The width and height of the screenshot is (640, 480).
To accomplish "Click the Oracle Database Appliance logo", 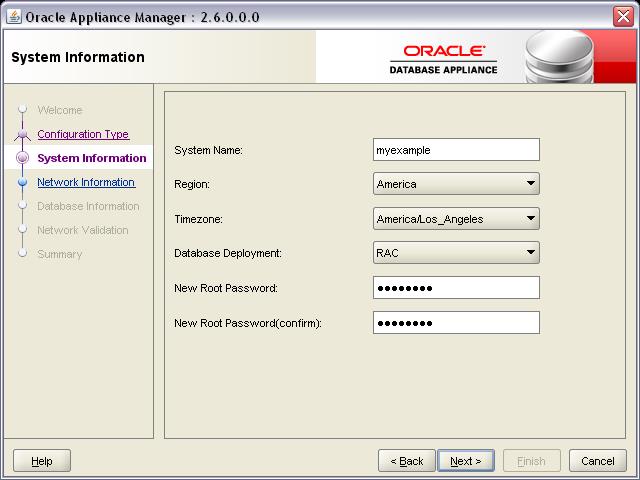I will click(443, 60).
